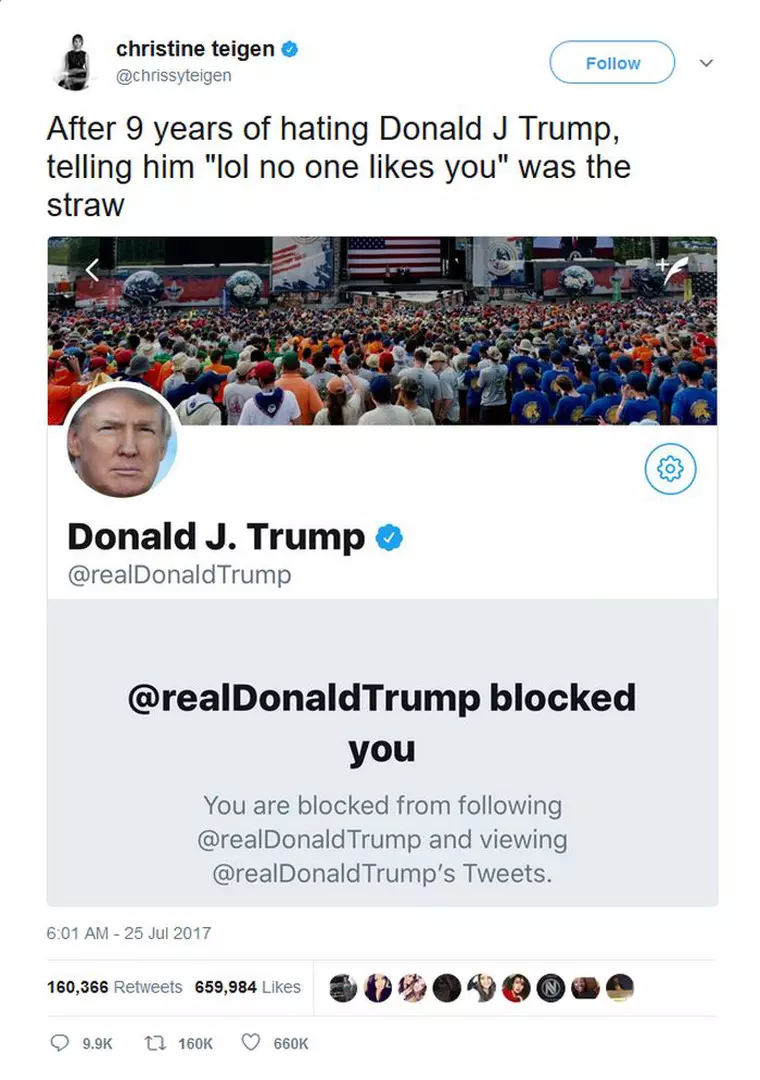The image size is (760, 1080).
Task: Click the blue verified badge beside christine teigen
Action: pos(290,49)
